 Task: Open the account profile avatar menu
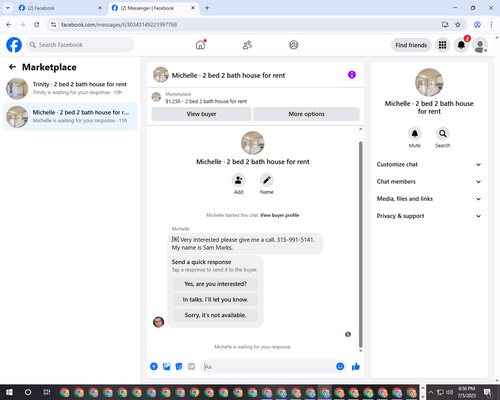[480, 45]
